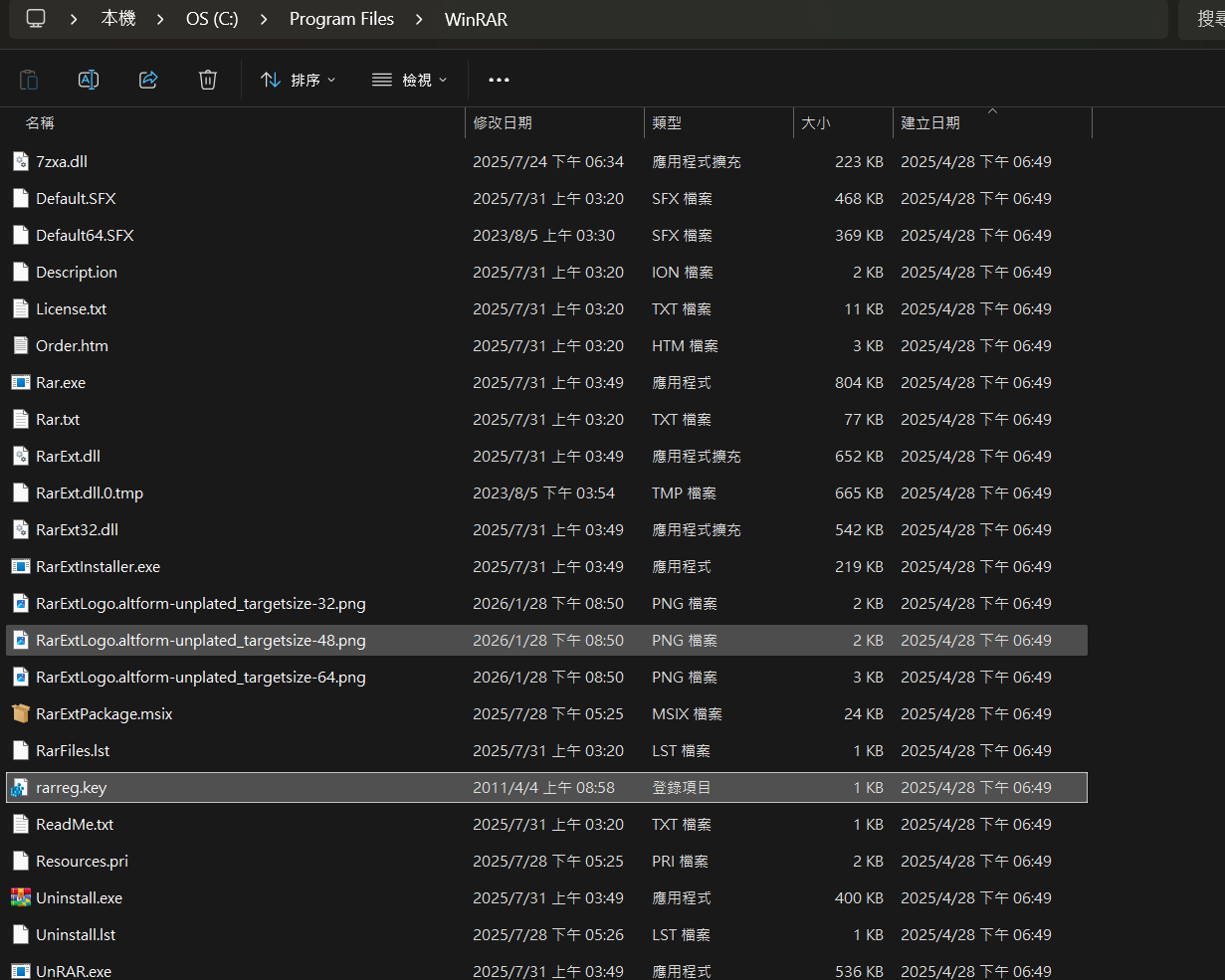Screen dimensions: 1225x980
Task: Click the search box at top right
Action: [1202, 19]
